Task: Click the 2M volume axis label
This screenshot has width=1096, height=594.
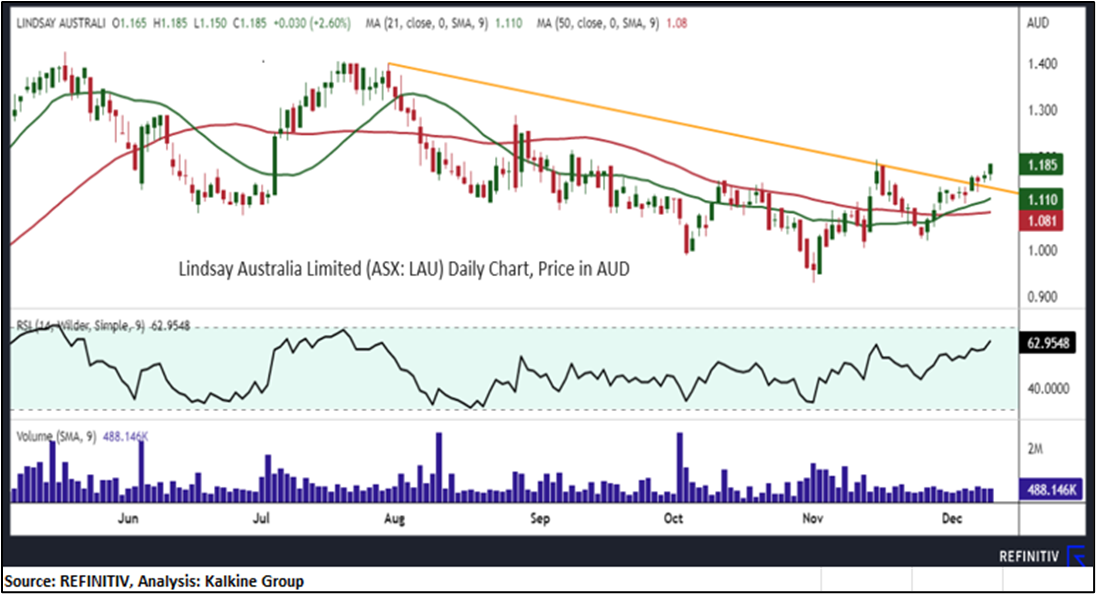Action: point(1035,449)
